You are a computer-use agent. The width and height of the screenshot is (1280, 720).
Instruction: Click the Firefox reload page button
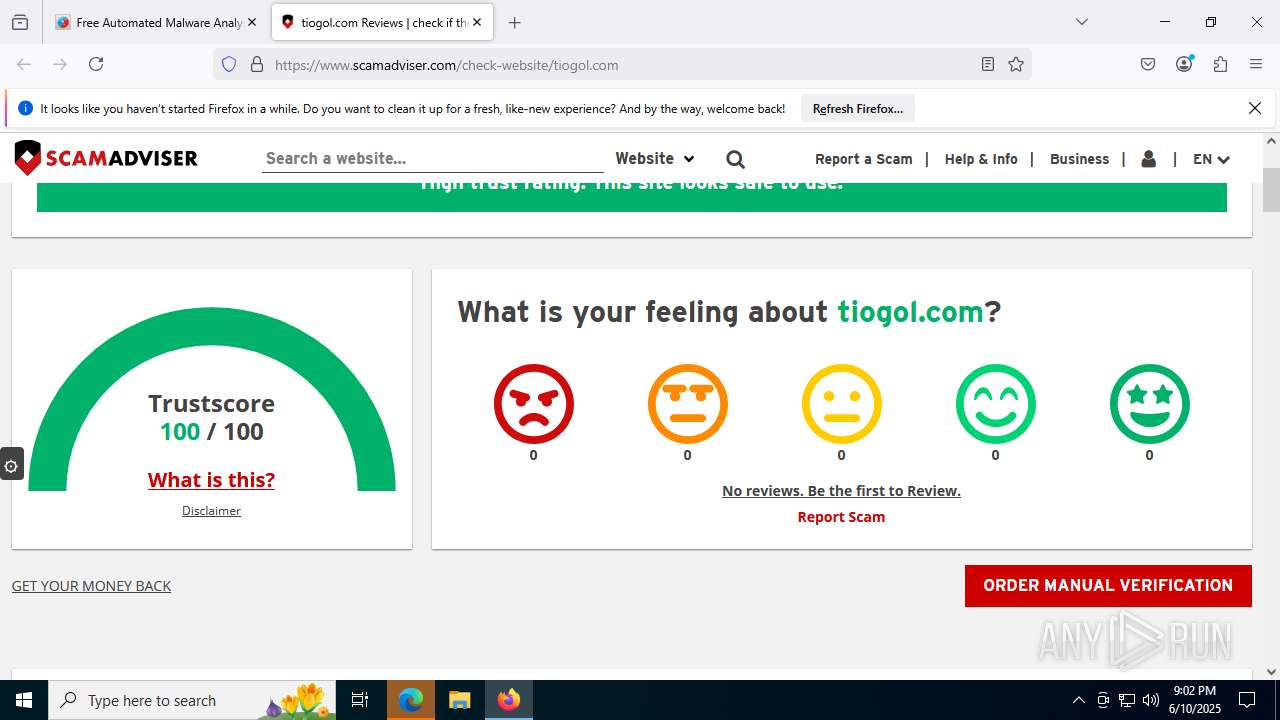click(x=96, y=64)
